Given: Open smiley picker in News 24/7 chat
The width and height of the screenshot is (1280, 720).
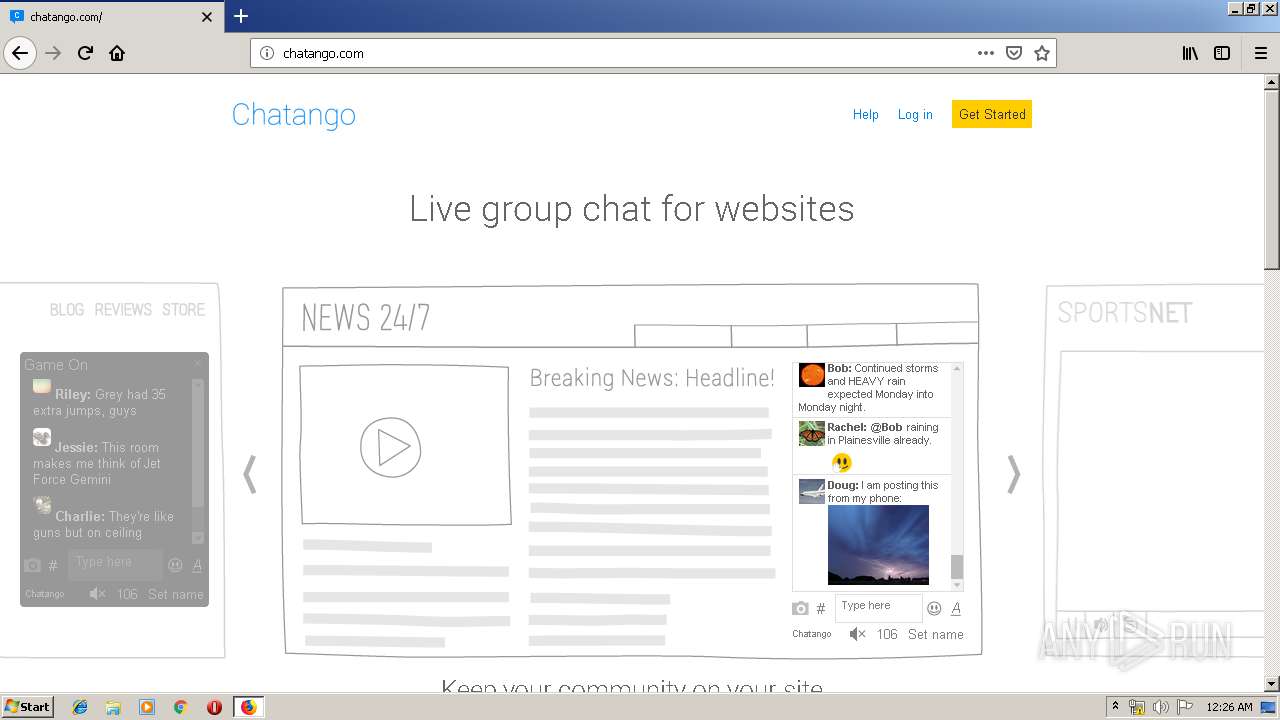Looking at the screenshot, I should tap(934, 608).
